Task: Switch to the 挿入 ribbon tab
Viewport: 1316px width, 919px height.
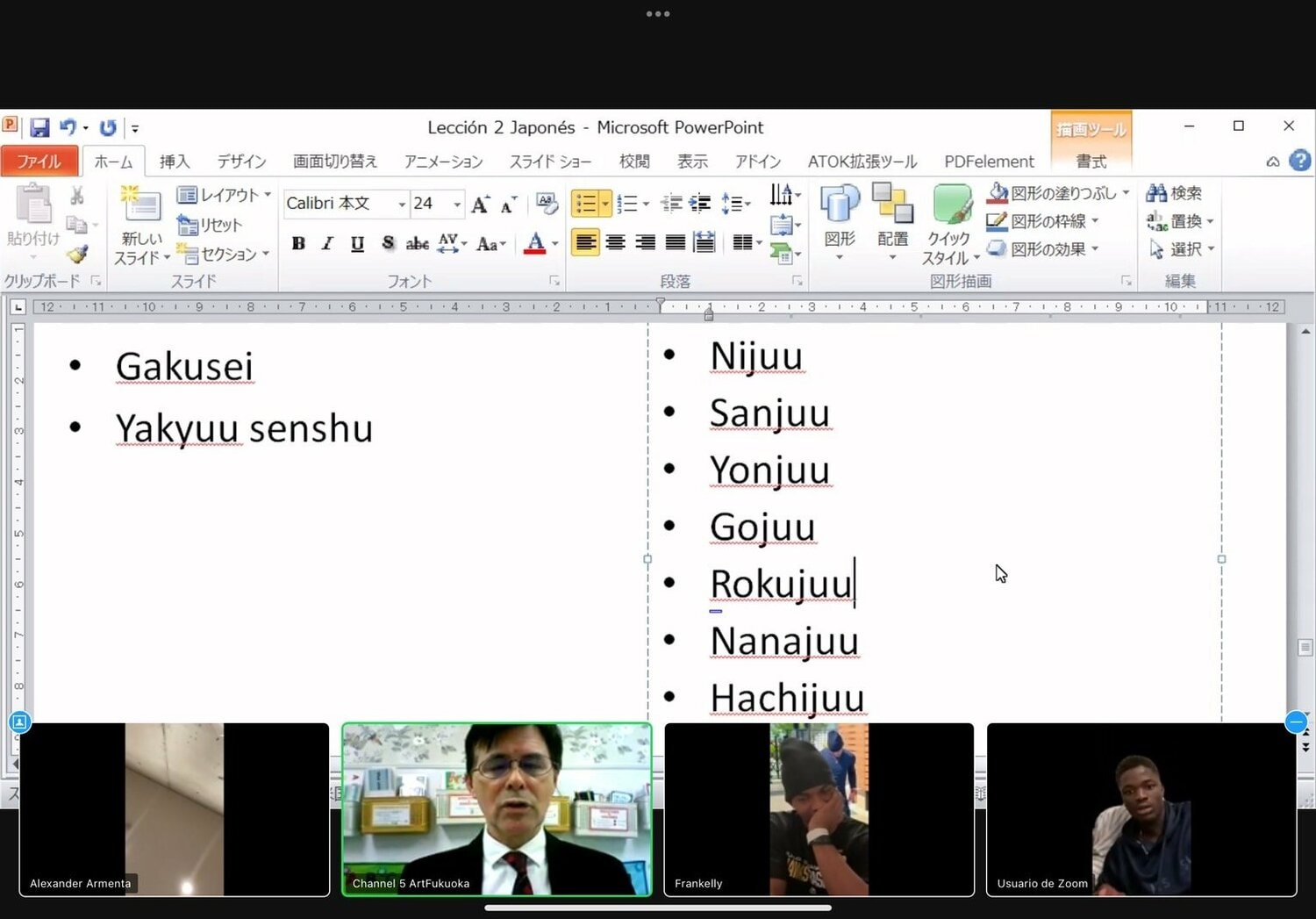Action: 174,162
